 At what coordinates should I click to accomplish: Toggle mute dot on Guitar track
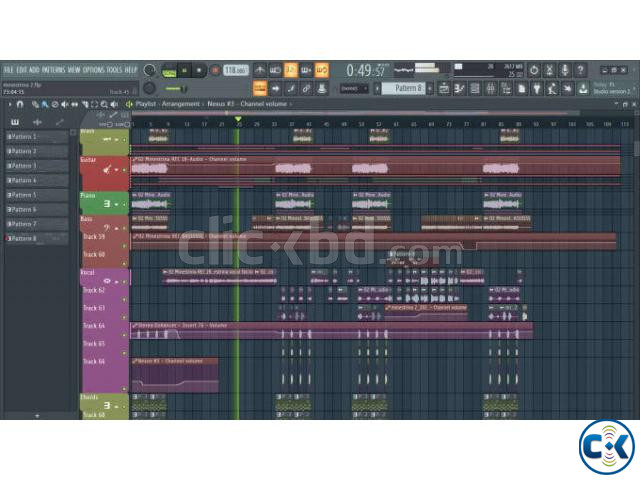tap(124, 169)
